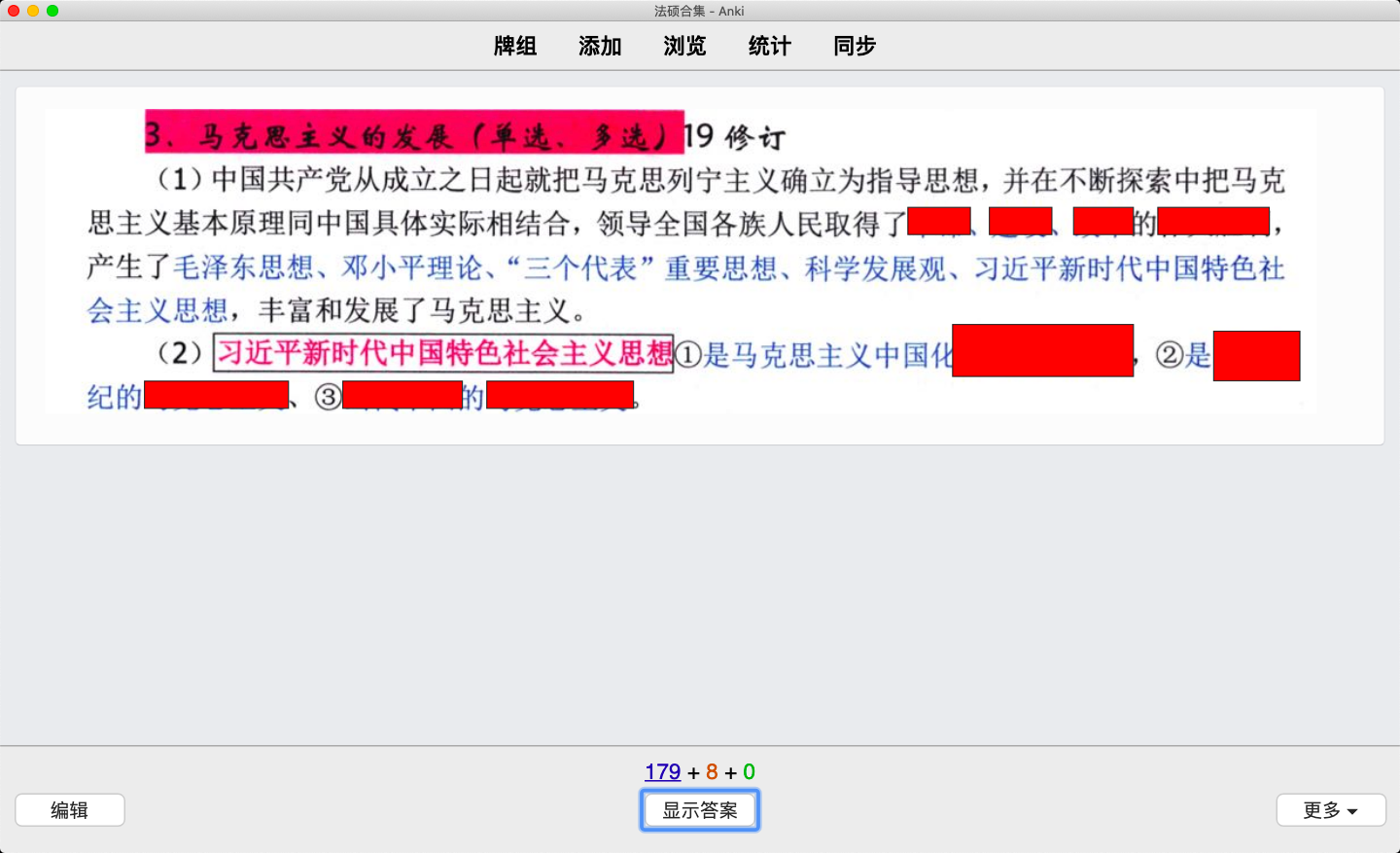
Task: Open the 牌组 decks view
Action: point(515,46)
